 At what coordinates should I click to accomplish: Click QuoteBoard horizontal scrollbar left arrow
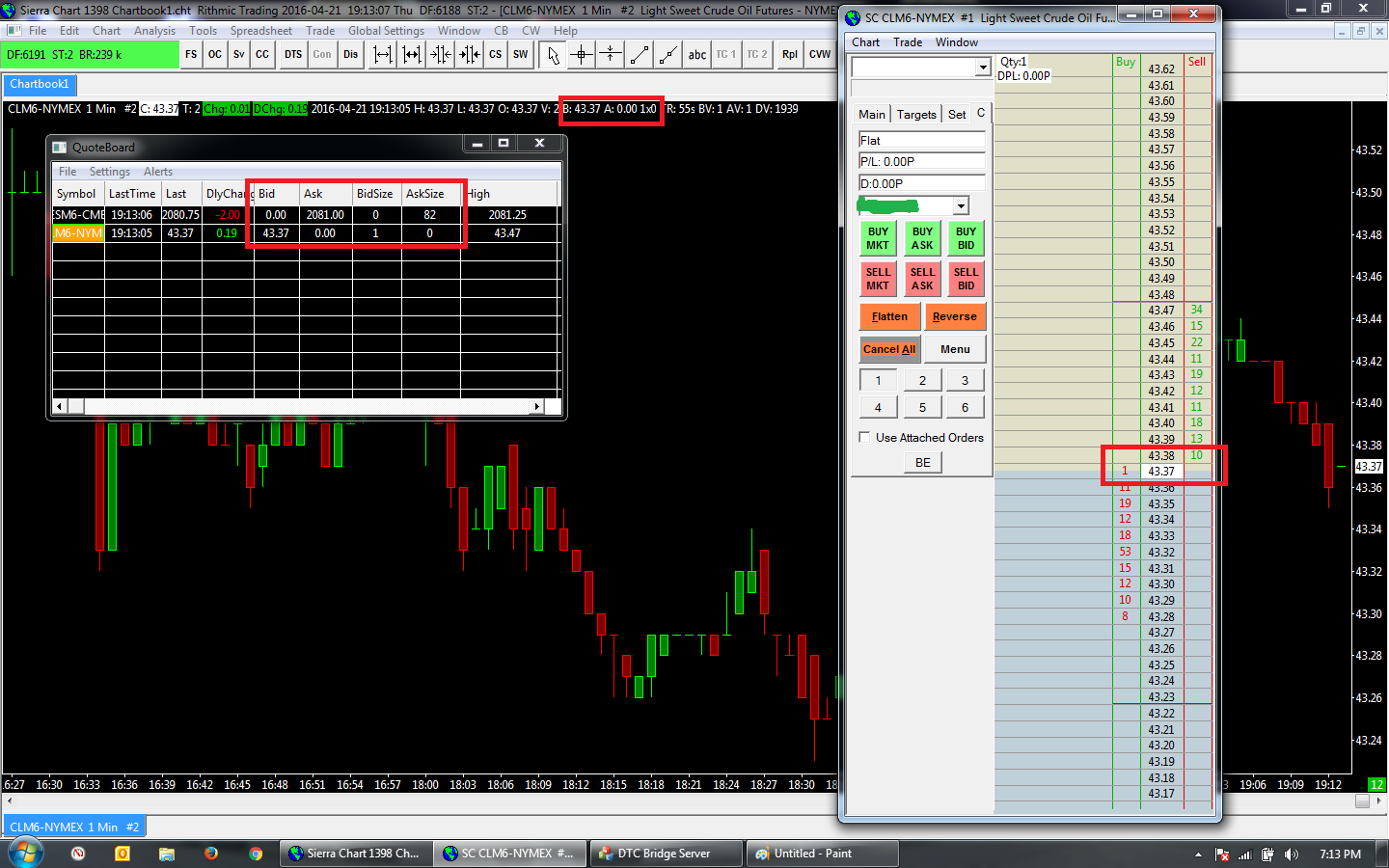60,407
